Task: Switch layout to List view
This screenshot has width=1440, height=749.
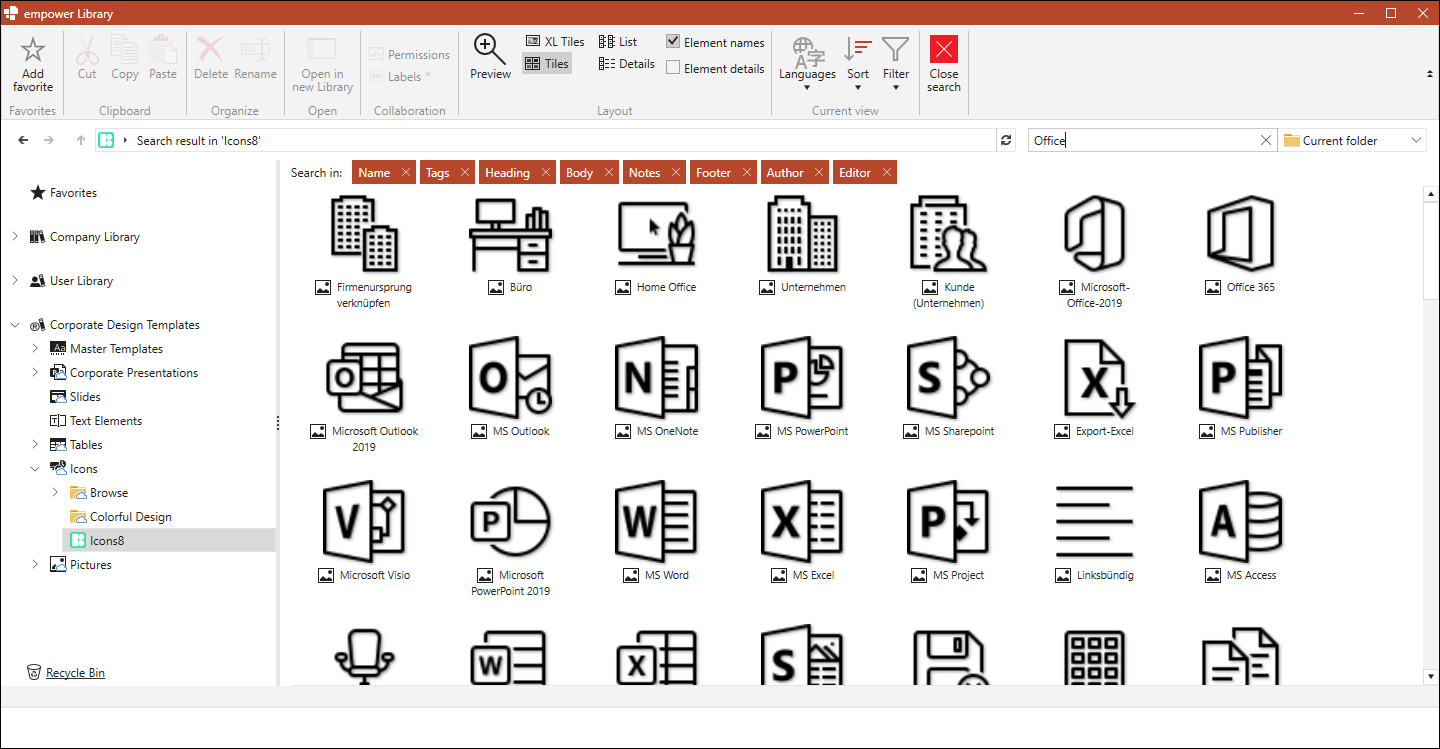Action: pyautogui.click(x=618, y=42)
